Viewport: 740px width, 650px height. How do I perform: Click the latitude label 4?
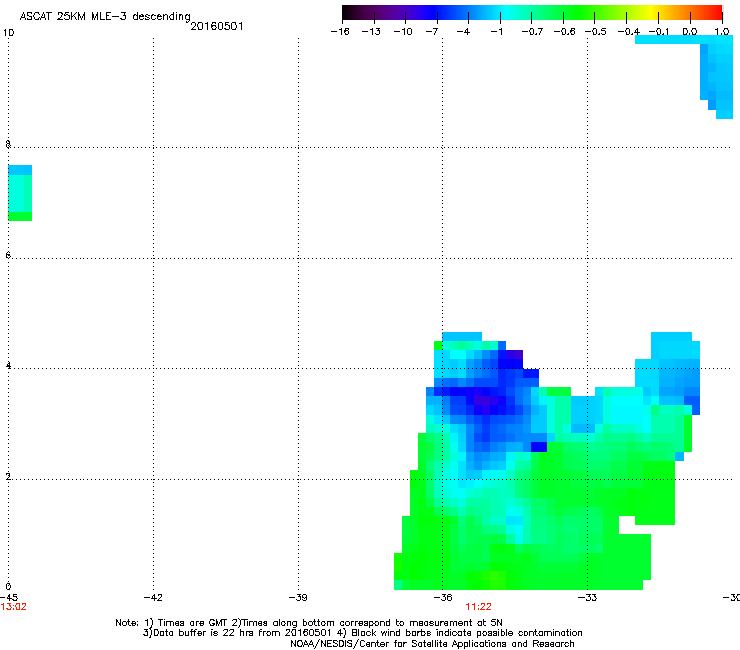click(x=8, y=365)
